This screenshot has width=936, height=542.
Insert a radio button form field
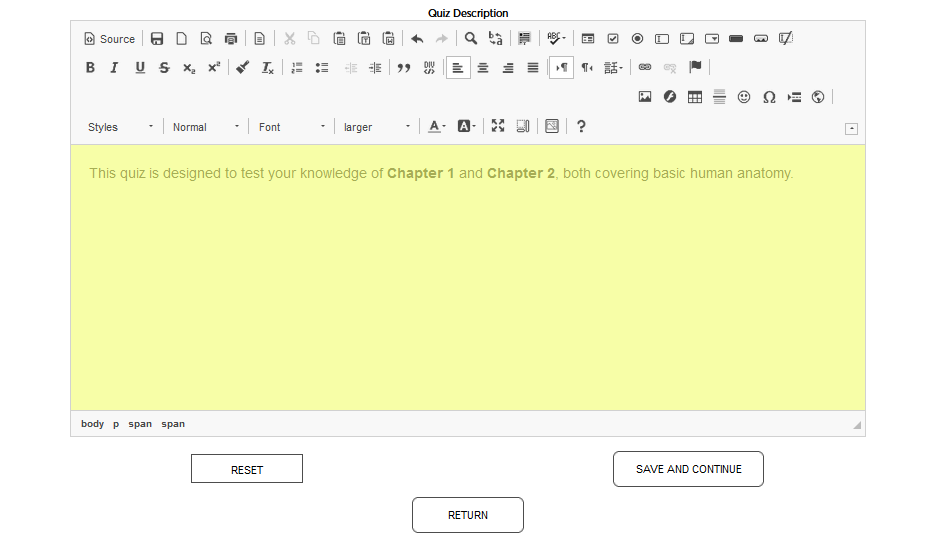tap(637, 39)
